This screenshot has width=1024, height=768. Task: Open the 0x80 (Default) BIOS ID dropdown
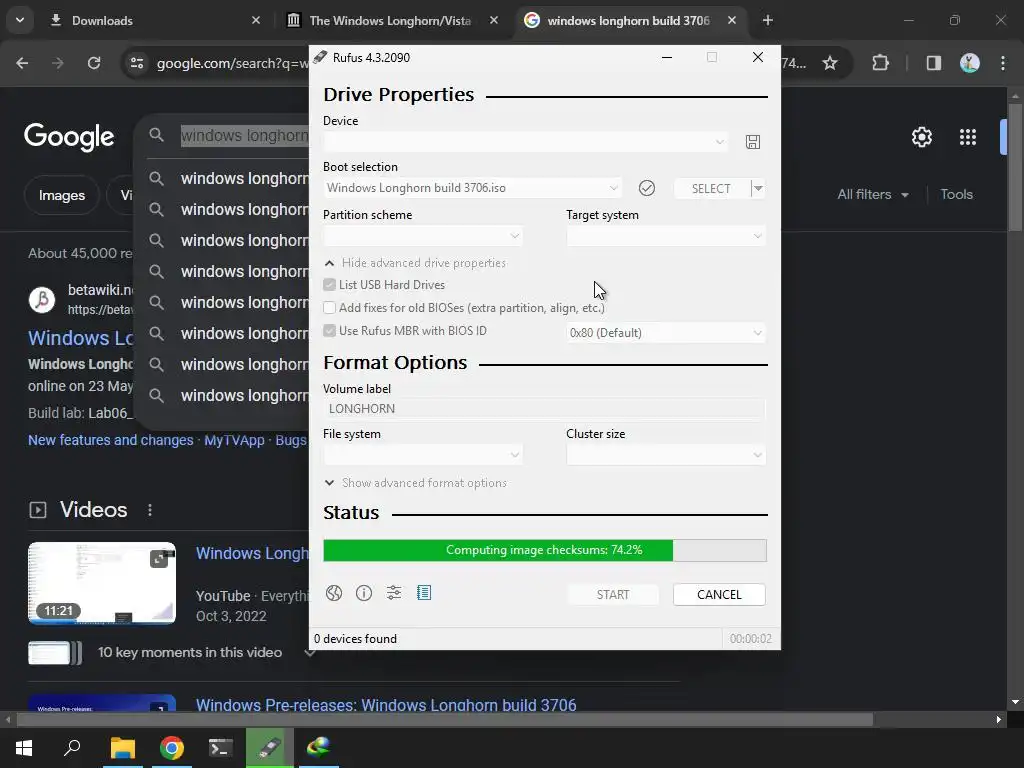pyautogui.click(x=665, y=332)
